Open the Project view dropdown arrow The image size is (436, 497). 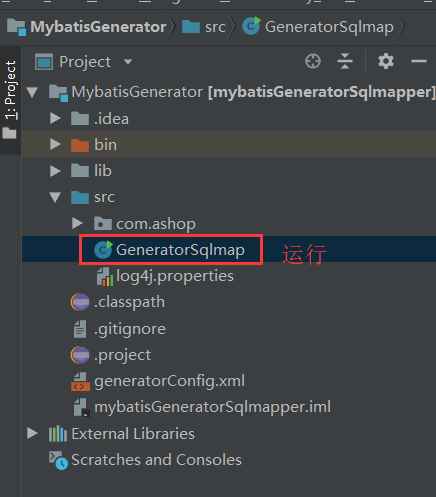click(x=128, y=62)
